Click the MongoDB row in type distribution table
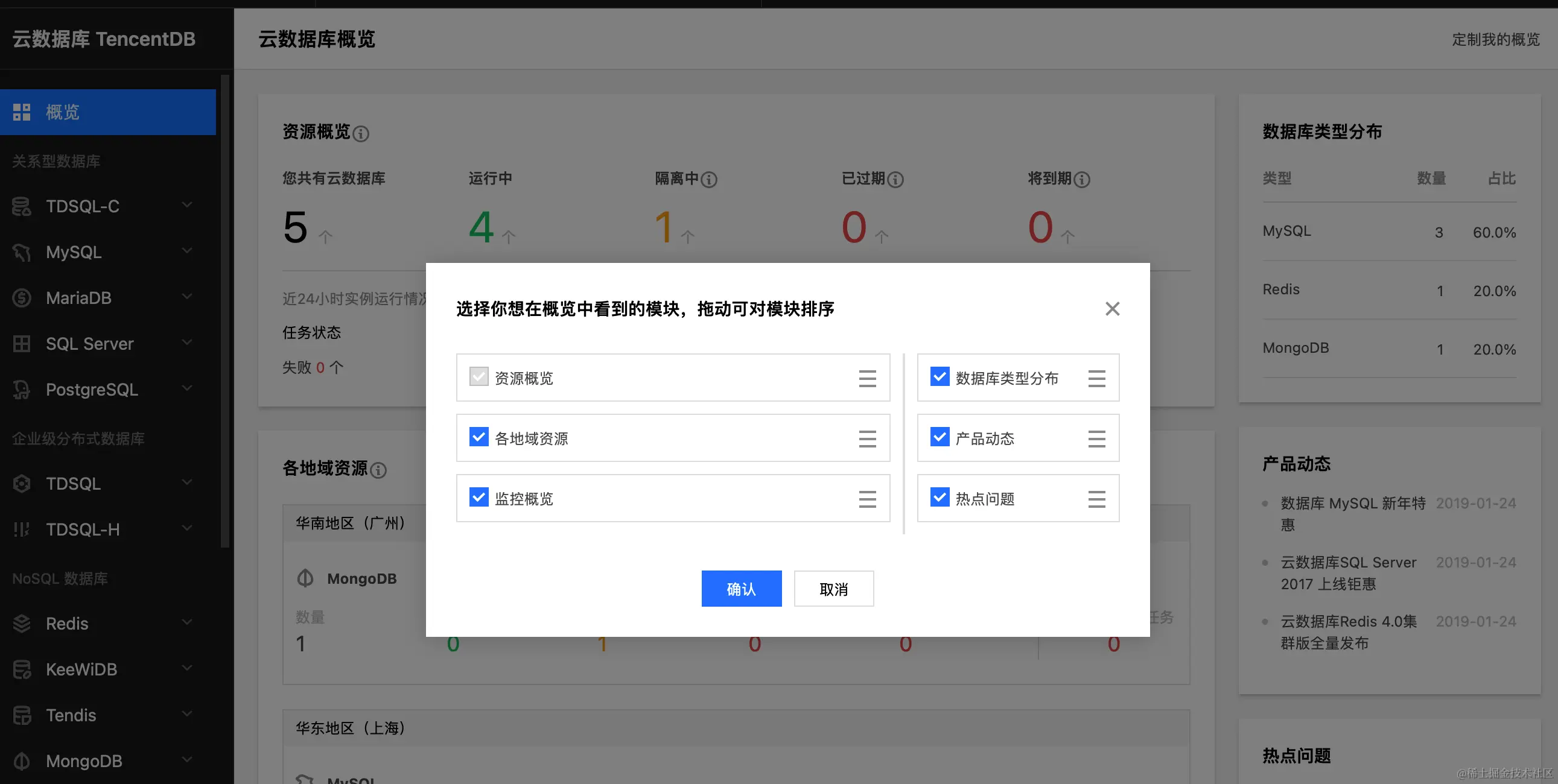This screenshot has width=1558, height=784. (x=1389, y=349)
